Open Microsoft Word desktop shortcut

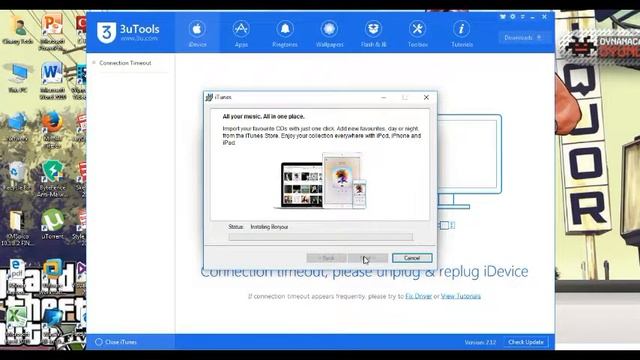(x=52, y=81)
